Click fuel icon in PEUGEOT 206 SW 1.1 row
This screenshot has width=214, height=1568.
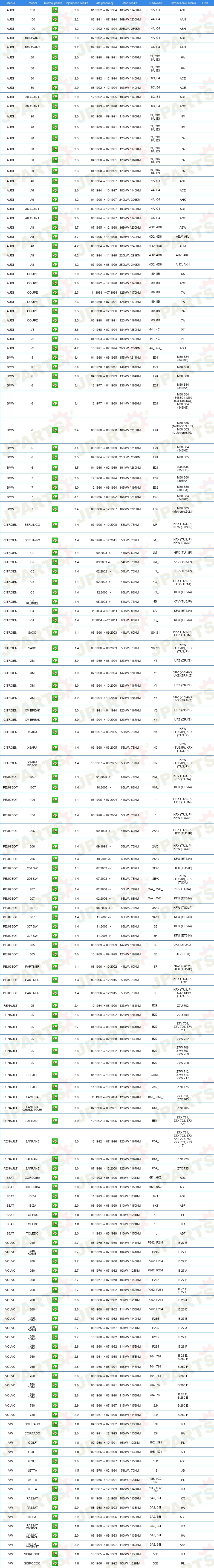pos(55,868)
